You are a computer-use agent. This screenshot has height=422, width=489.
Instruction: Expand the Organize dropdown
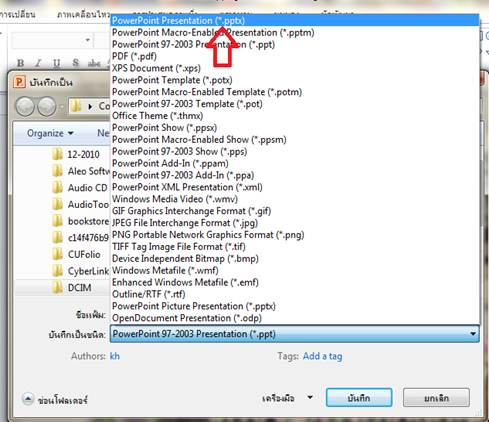(50, 133)
